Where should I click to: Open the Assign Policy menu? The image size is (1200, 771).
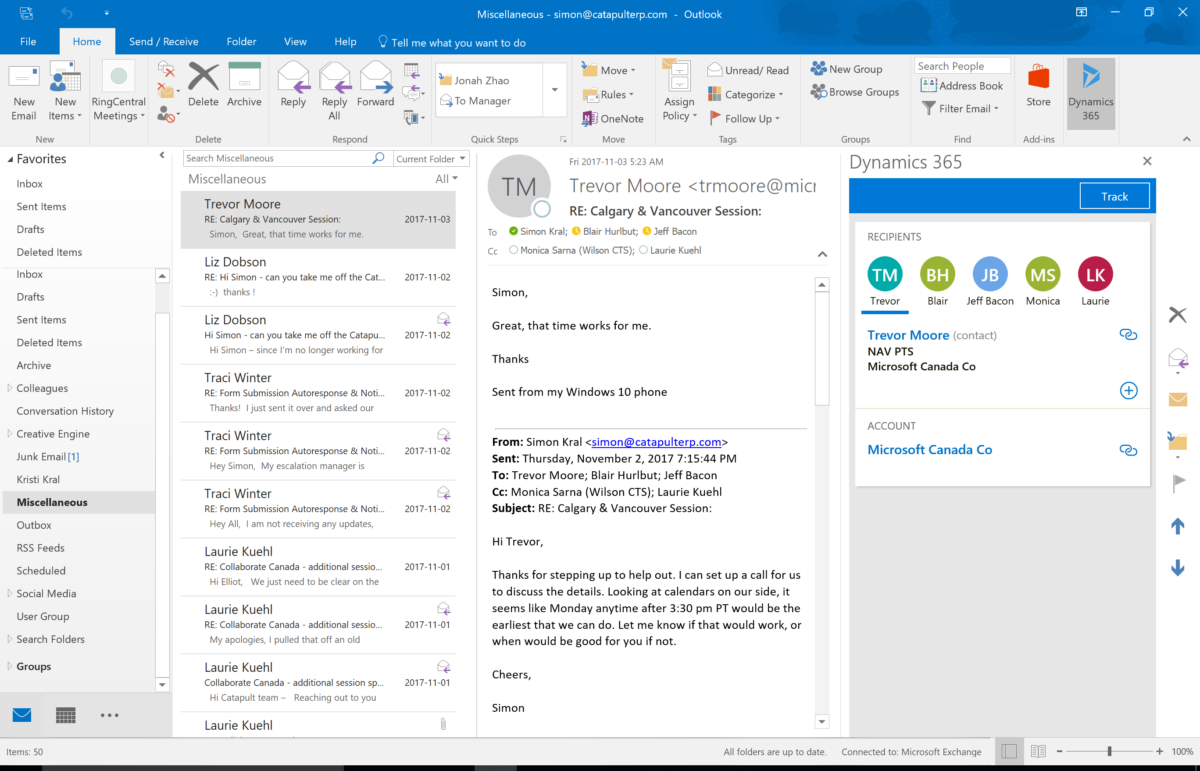coord(679,92)
